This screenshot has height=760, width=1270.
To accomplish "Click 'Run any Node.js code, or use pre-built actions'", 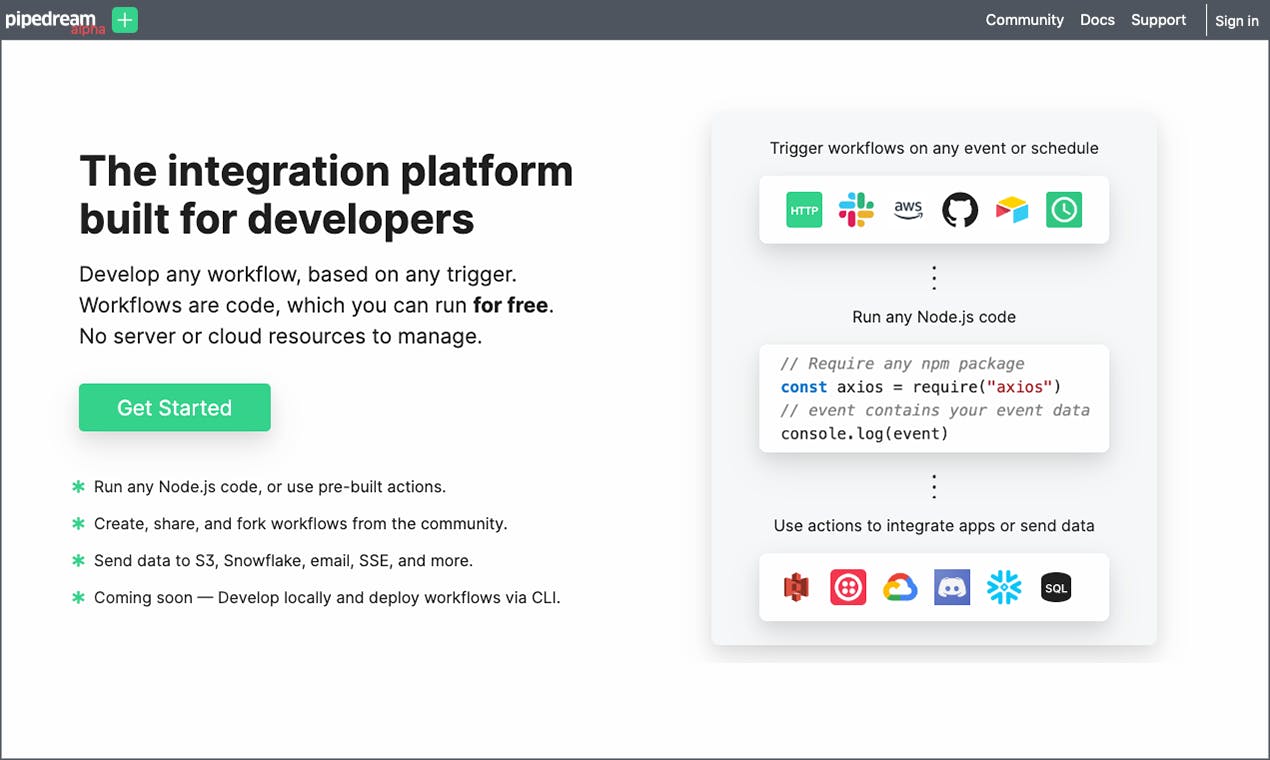I will [x=270, y=487].
